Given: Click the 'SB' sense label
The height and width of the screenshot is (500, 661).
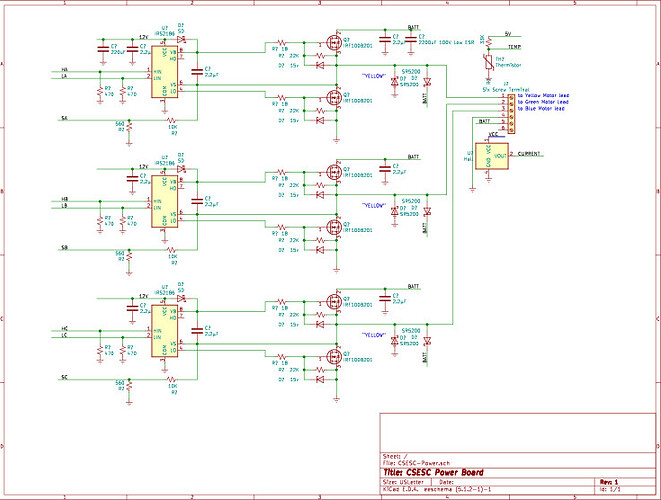Looking at the screenshot, I should [x=64, y=248].
